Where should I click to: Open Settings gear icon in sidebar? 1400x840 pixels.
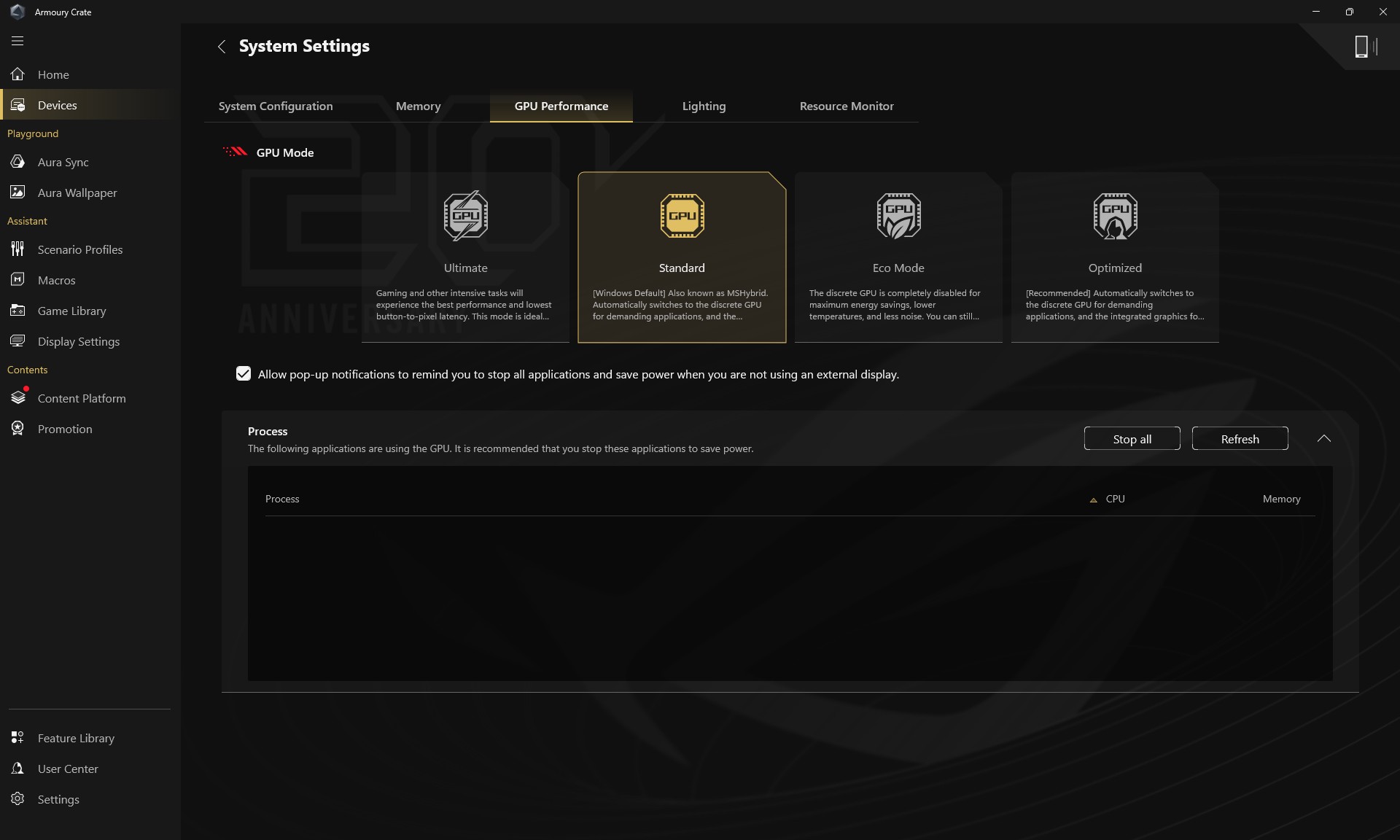tap(17, 799)
